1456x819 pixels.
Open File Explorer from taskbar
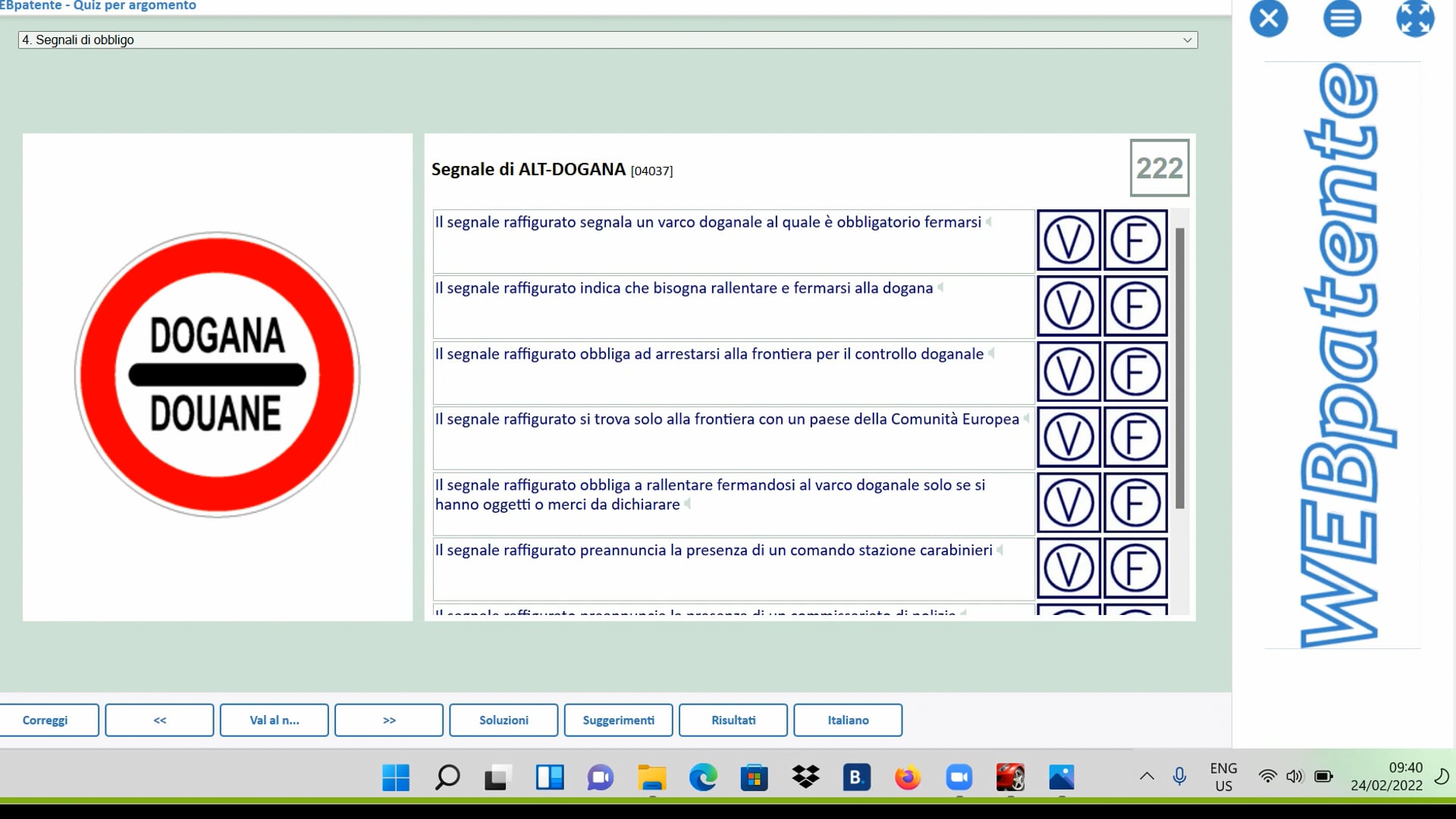point(652,777)
